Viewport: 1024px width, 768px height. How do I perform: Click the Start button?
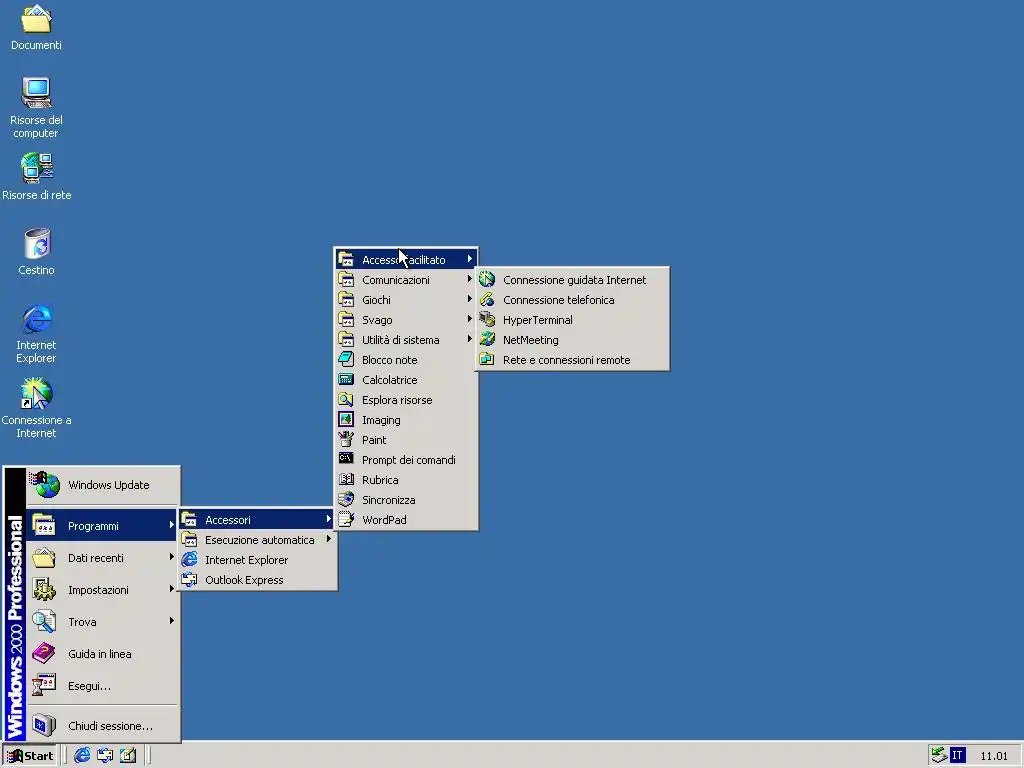click(x=30, y=756)
